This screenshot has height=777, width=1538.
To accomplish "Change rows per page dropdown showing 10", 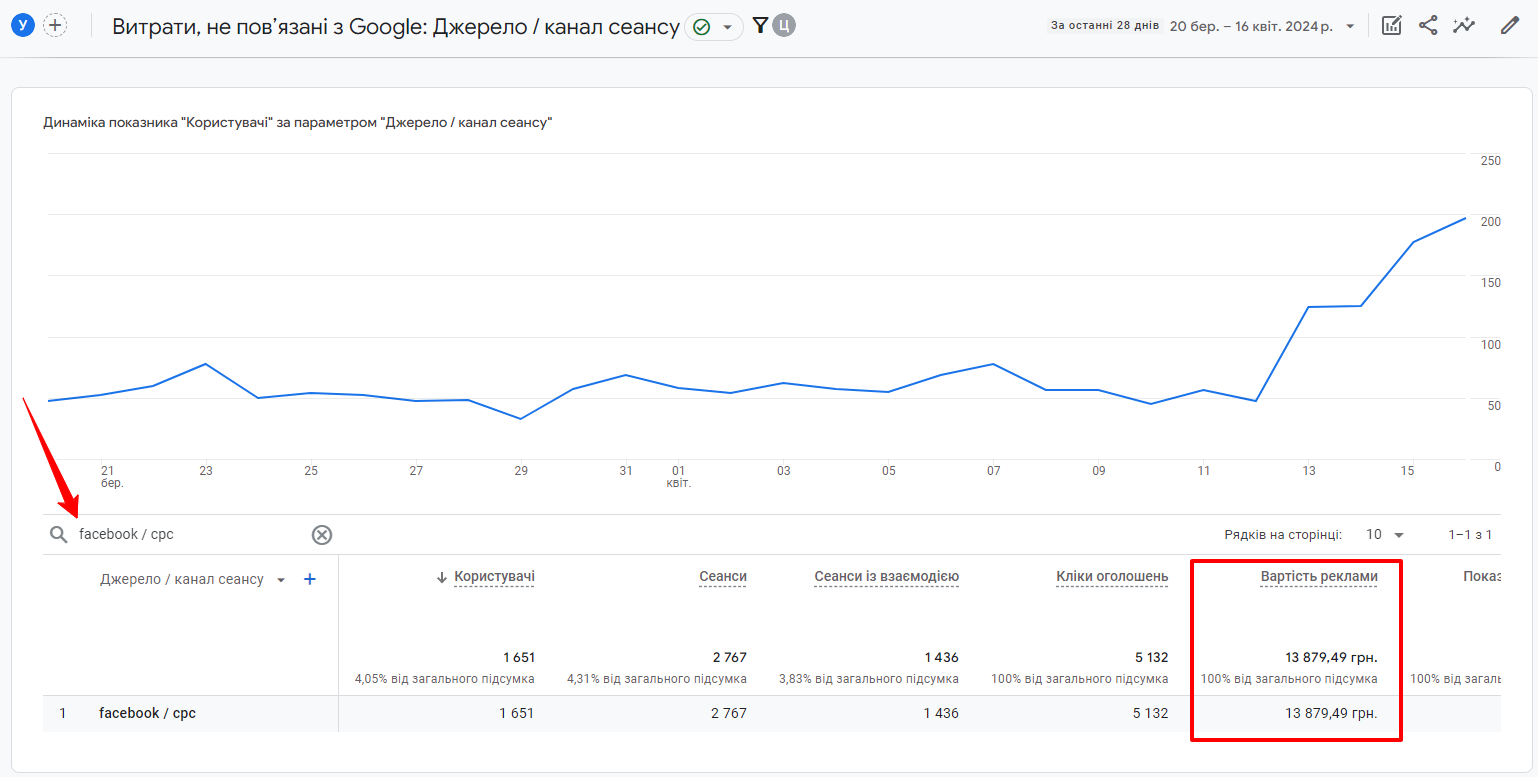I will pyautogui.click(x=1386, y=535).
